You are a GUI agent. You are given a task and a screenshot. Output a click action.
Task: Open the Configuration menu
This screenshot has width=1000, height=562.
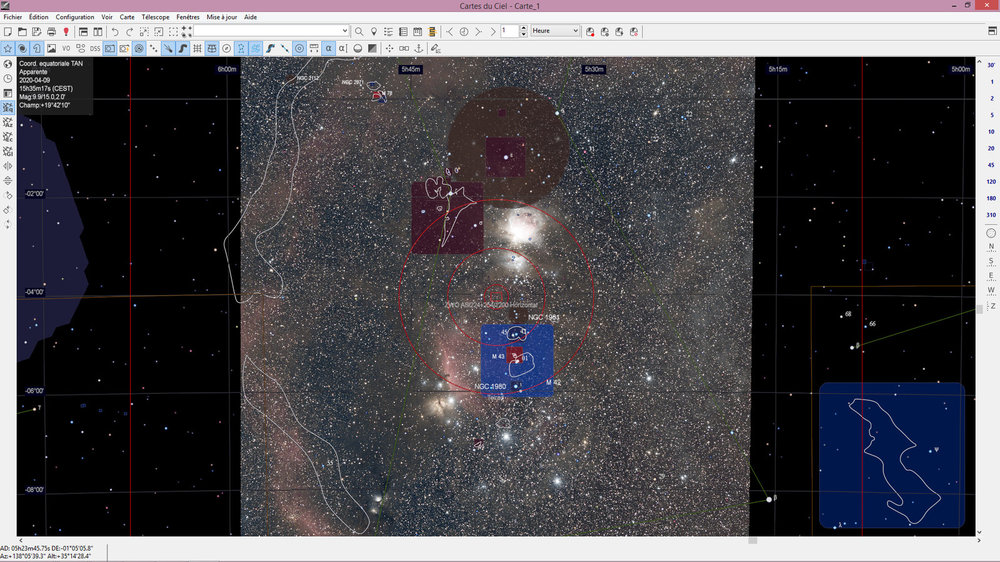(75, 17)
